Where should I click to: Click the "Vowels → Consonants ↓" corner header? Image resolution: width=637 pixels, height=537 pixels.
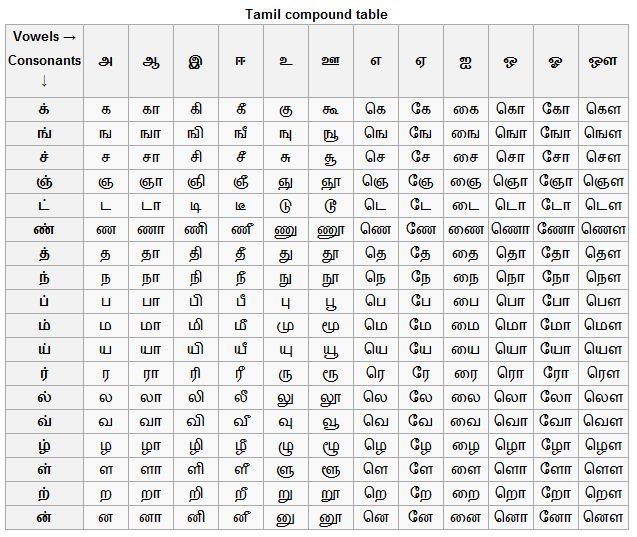44,60
